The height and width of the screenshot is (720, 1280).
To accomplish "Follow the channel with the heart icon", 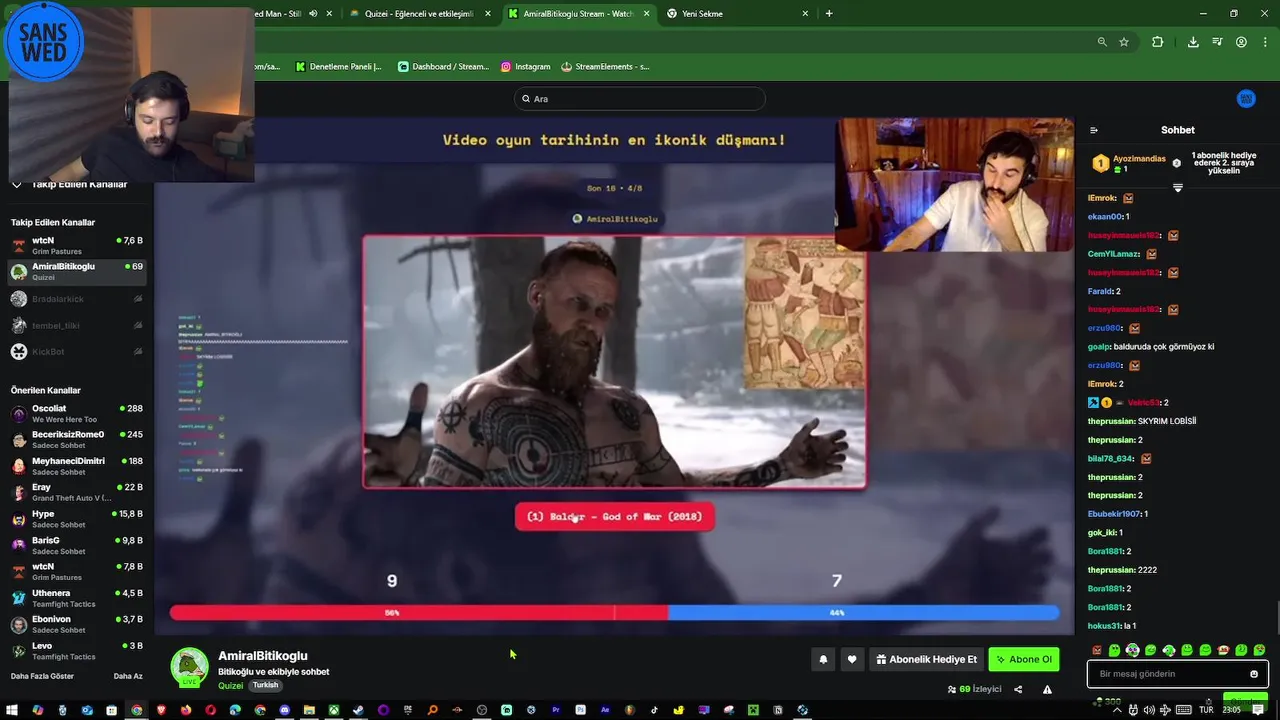I will click(x=852, y=659).
